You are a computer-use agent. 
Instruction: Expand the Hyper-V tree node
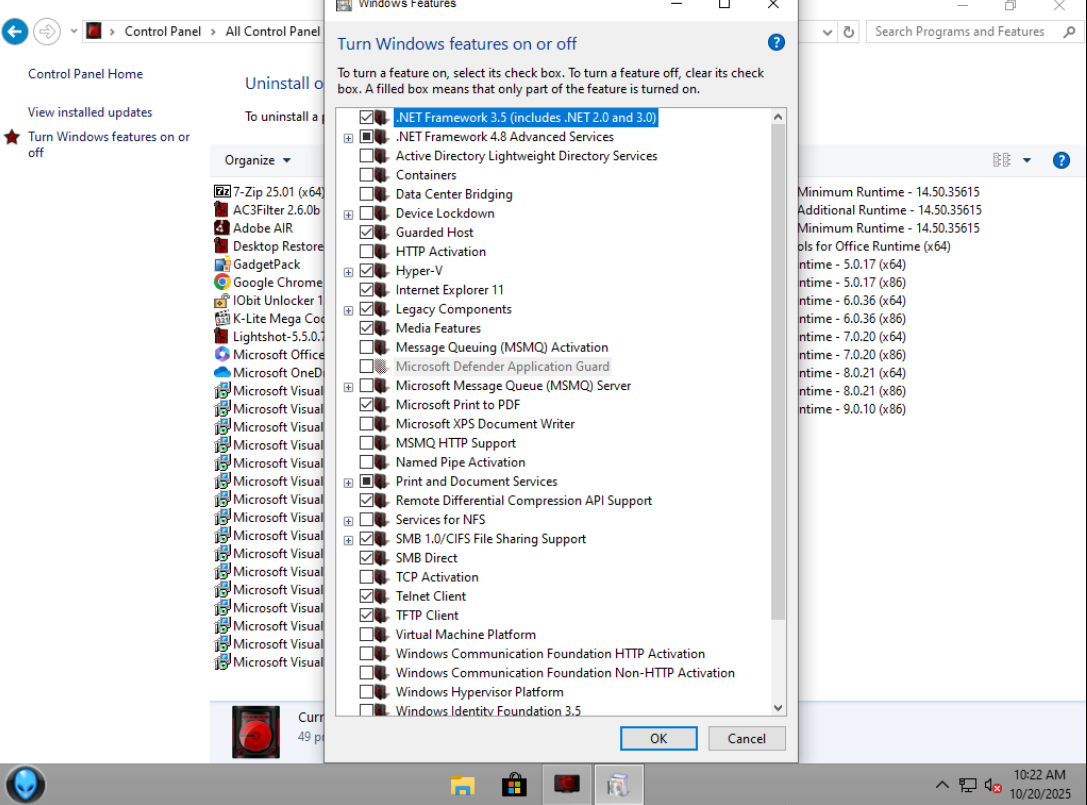click(x=349, y=272)
